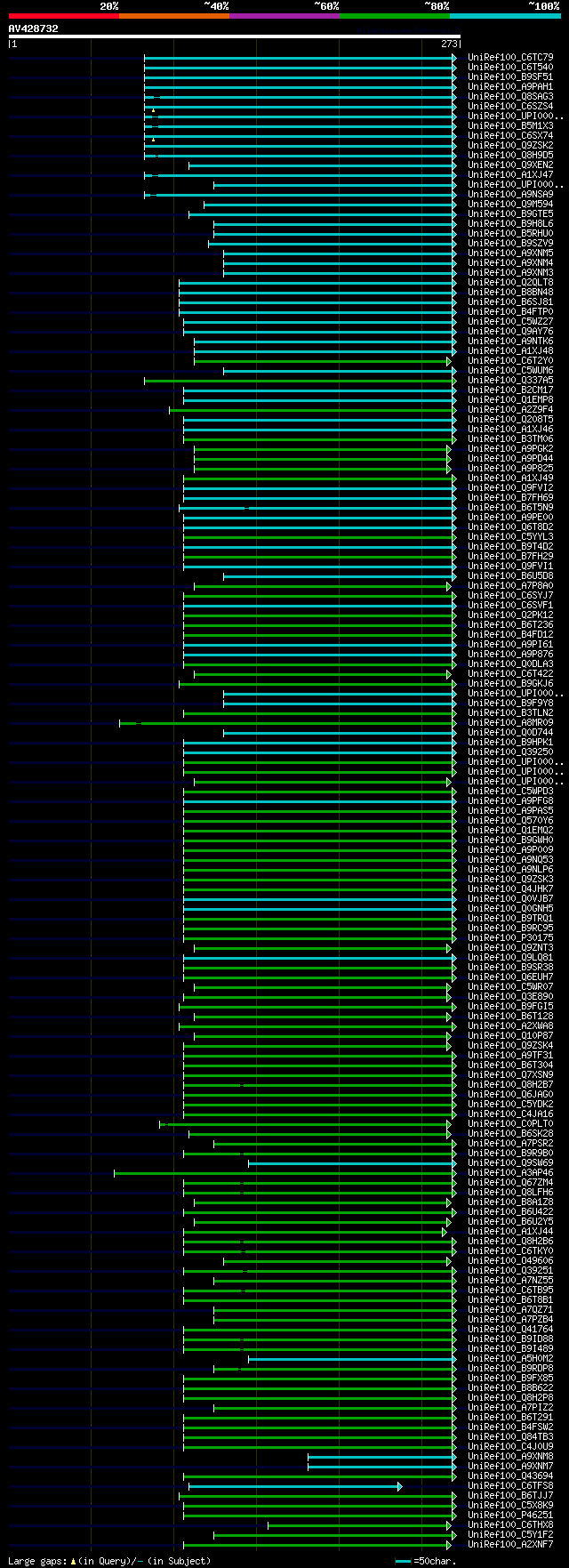Viewport: 569px width, 1568px height.
Task: Open hit UniRef100_Q8SAG3
Action: [510, 97]
